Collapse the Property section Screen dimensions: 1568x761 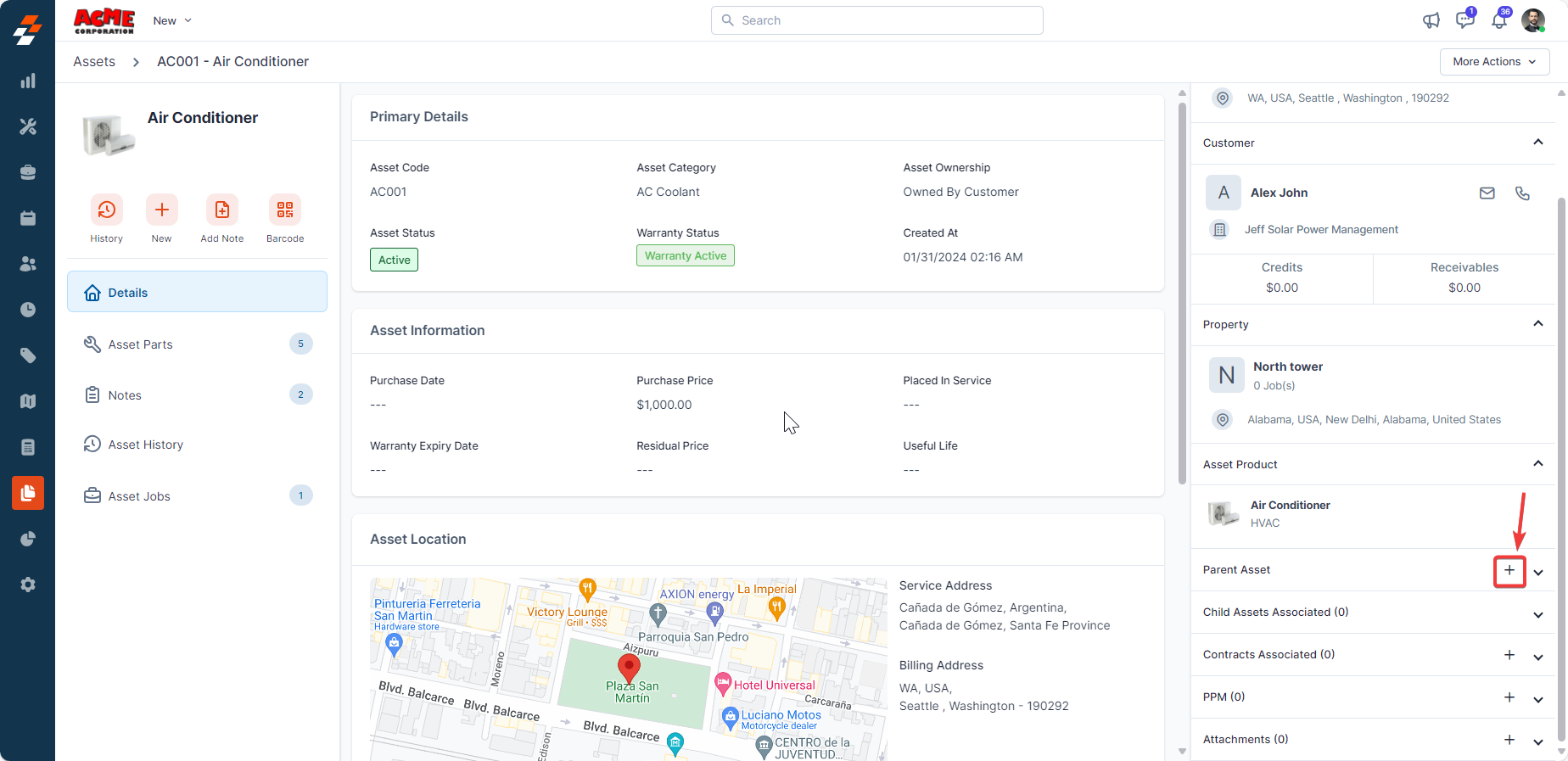1537,324
